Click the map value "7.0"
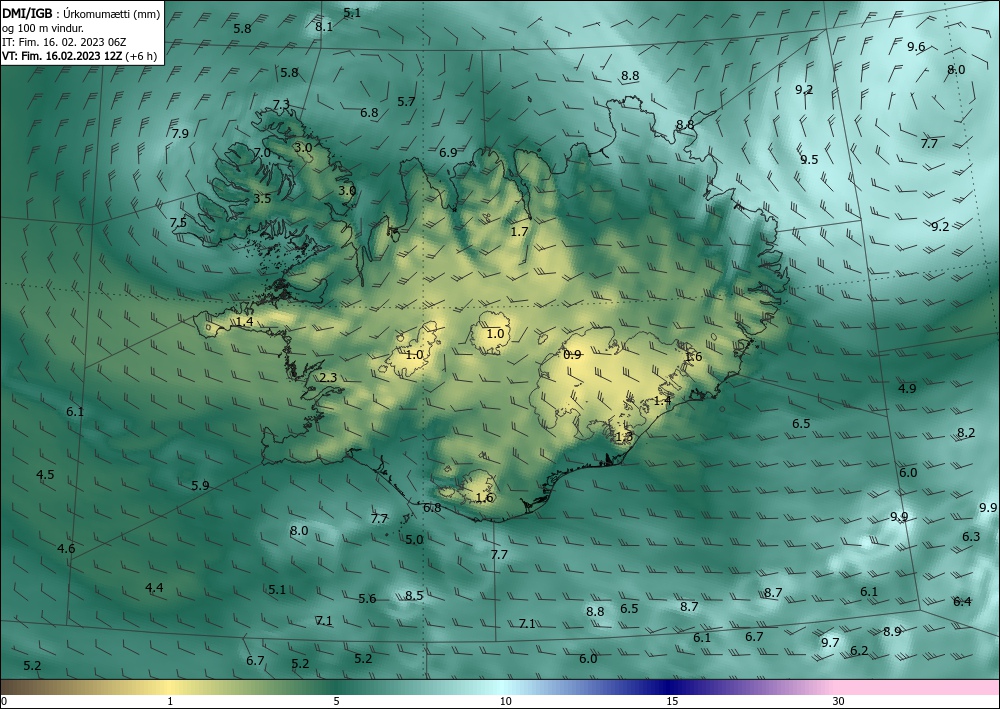The width and height of the screenshot is (1000, 709). (x=262, y=153)
